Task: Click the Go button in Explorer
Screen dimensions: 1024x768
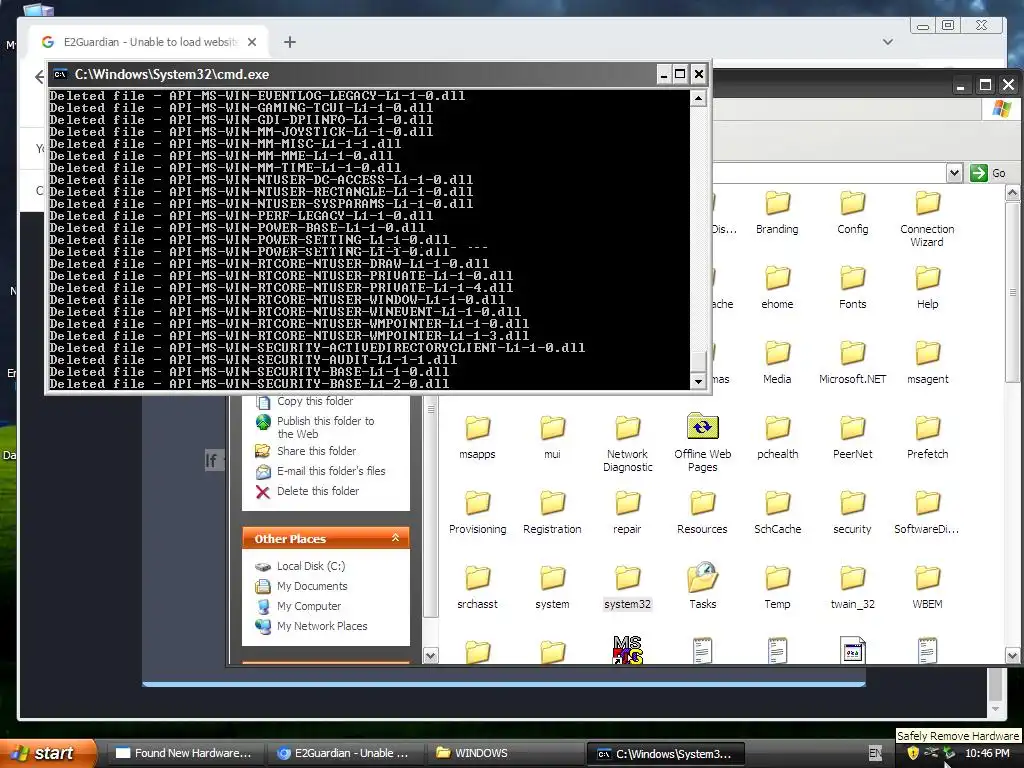Action: 987,173
